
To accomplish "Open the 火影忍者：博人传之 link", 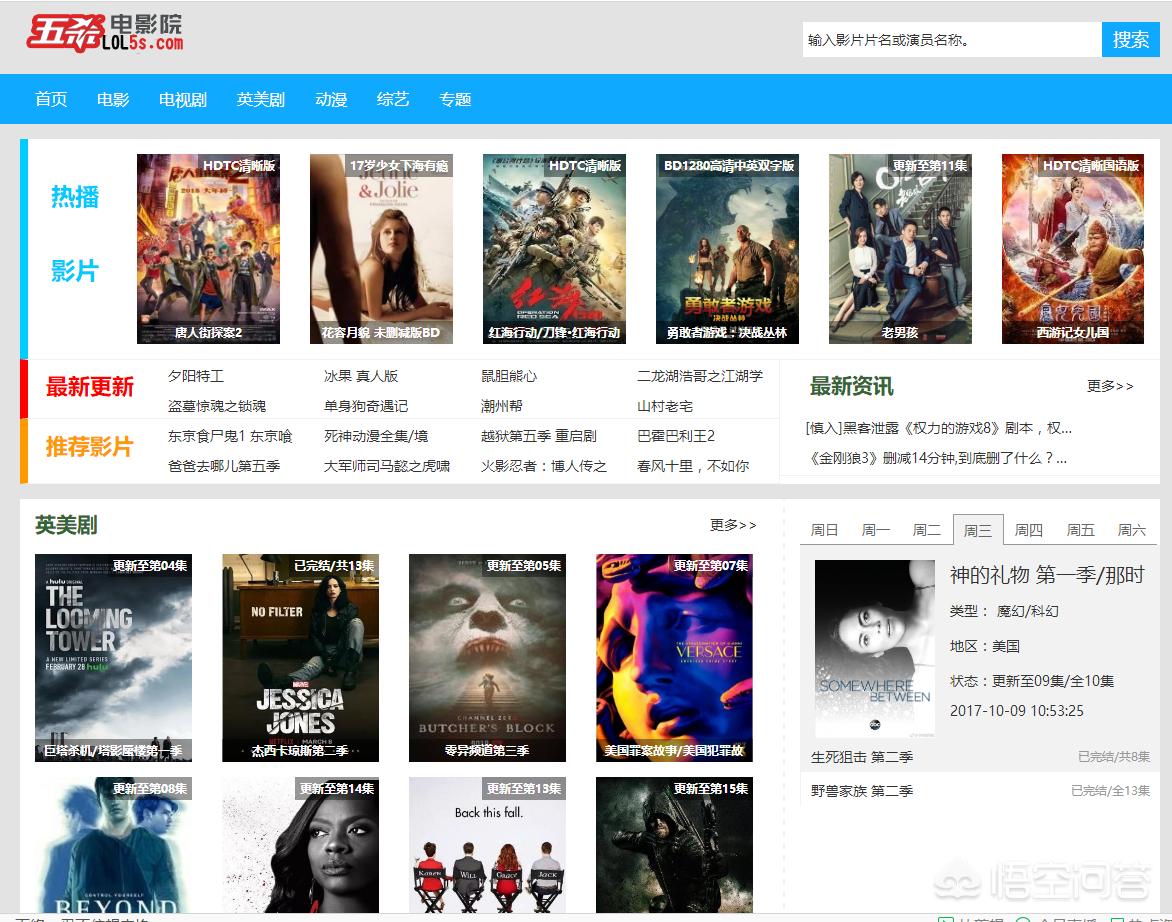I will point(543,465).
